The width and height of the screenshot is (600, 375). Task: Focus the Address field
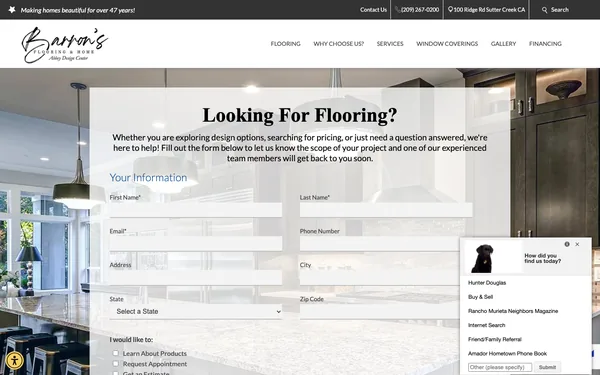[196, 277]
